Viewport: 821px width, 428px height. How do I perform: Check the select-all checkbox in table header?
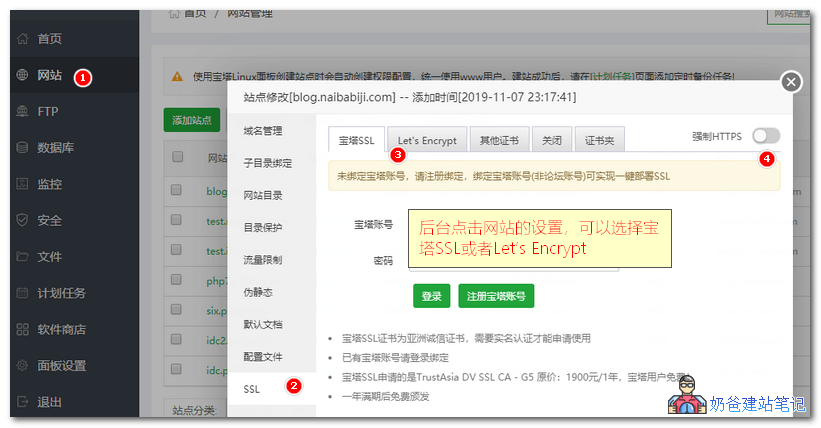178,157
